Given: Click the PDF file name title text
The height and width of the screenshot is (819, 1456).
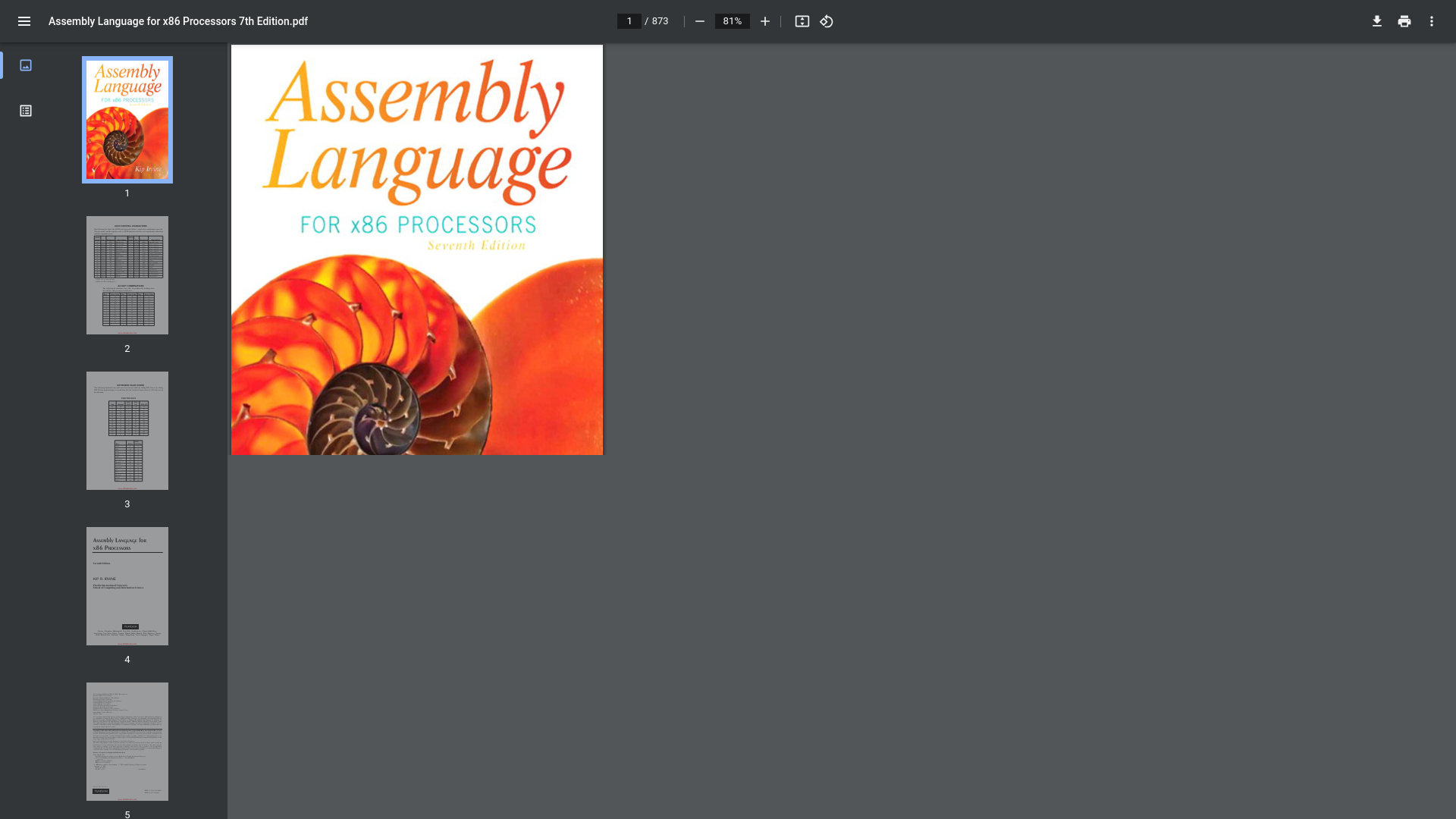Looking at the screenshot, I should (178, 21).
